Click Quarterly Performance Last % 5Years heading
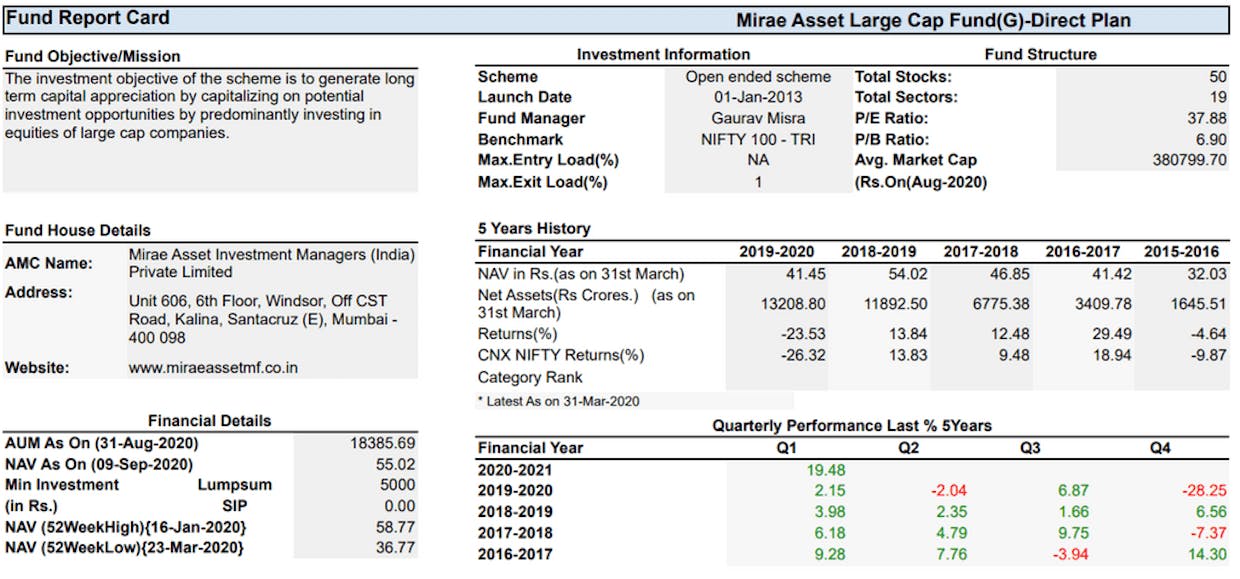Viewport: 1240px width, 579px height. (852, 426)
